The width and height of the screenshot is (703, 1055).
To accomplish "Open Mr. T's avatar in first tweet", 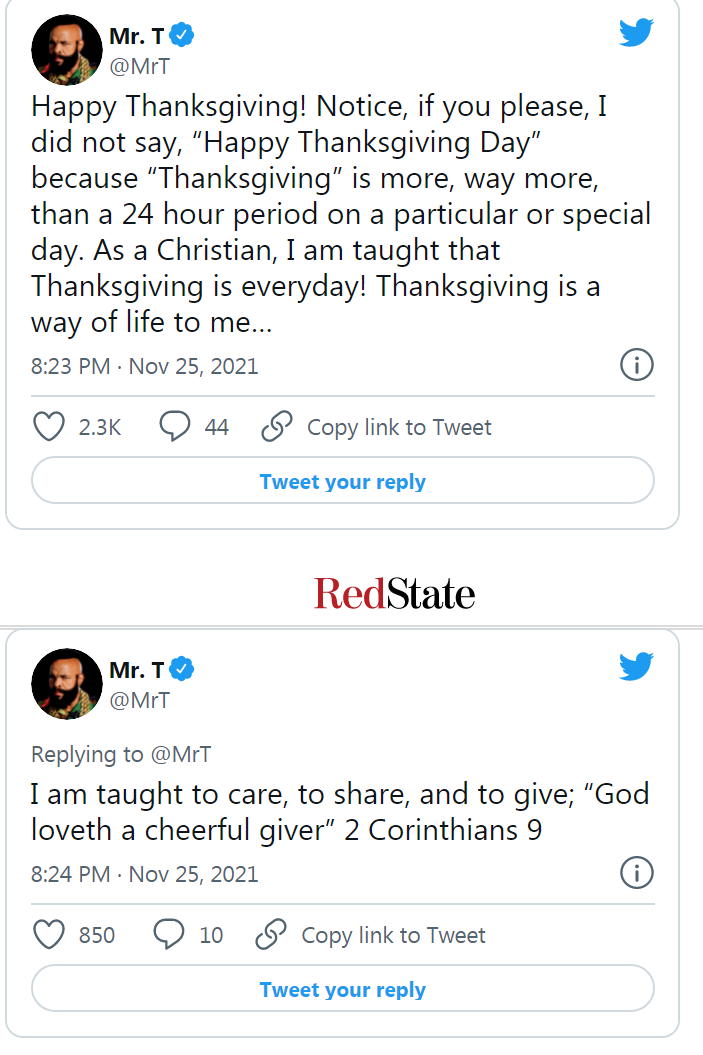I will click(x=67, y=50).
